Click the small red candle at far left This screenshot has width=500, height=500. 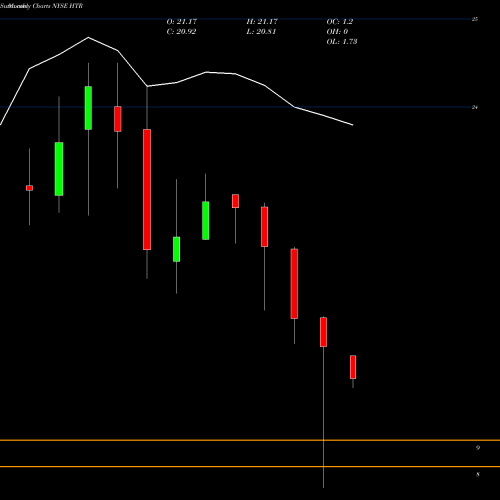coord(29,188)
